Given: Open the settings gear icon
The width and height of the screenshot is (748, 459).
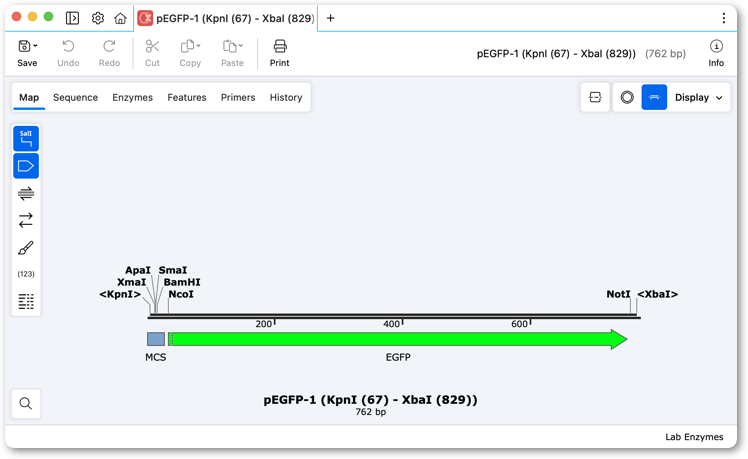Looking at the screenshot, I should [98, 18].
